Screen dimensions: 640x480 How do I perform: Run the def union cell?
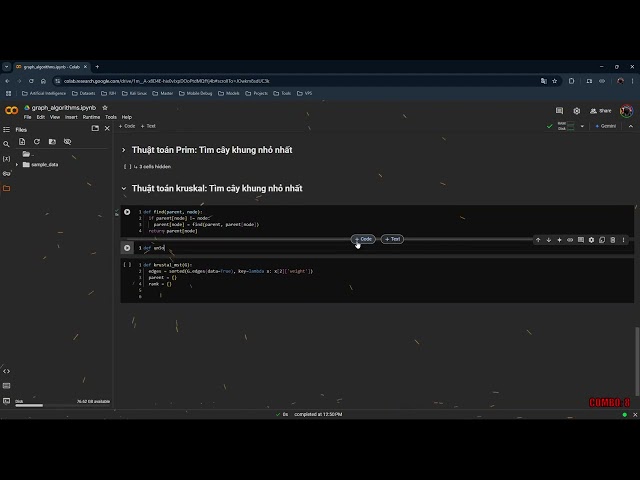point(127,248)
